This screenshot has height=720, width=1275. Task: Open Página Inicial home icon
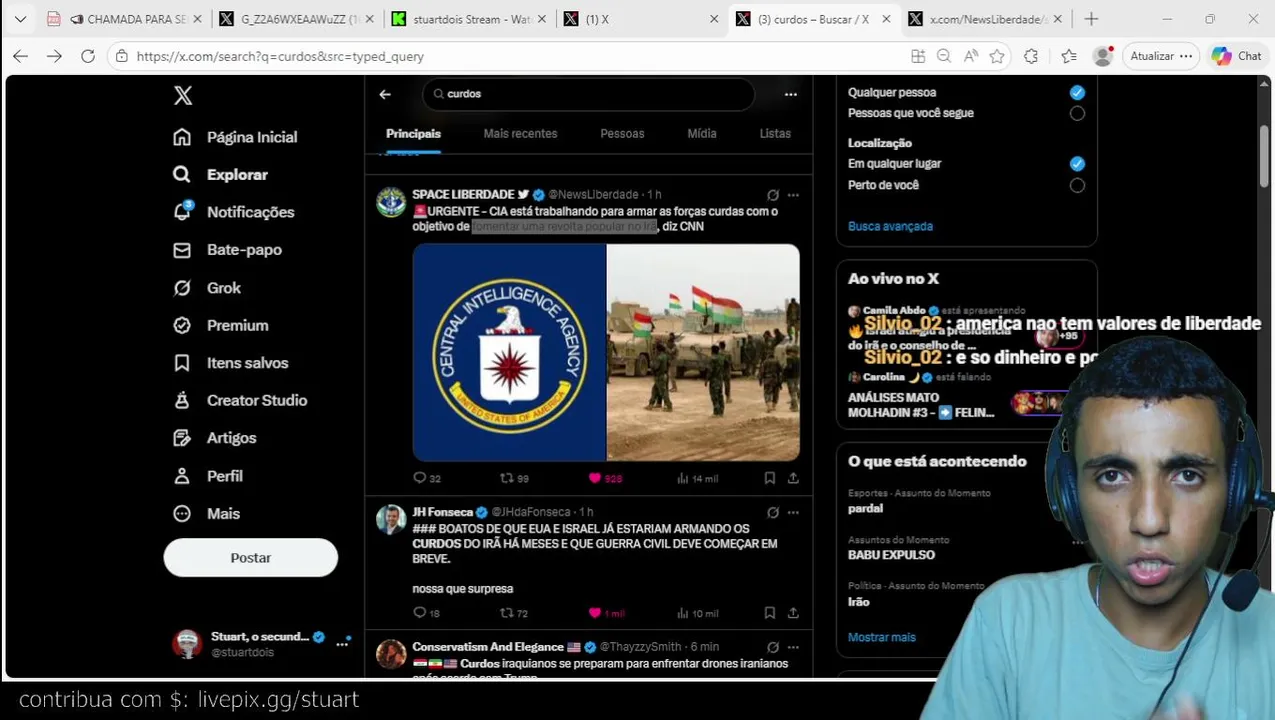coord(181,137)
